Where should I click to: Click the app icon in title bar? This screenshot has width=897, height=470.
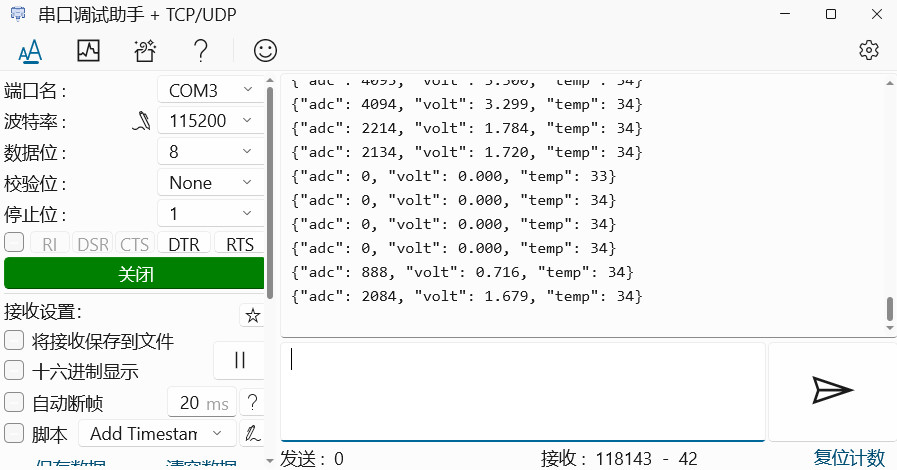pyautogui.click(x=18, y=14)
